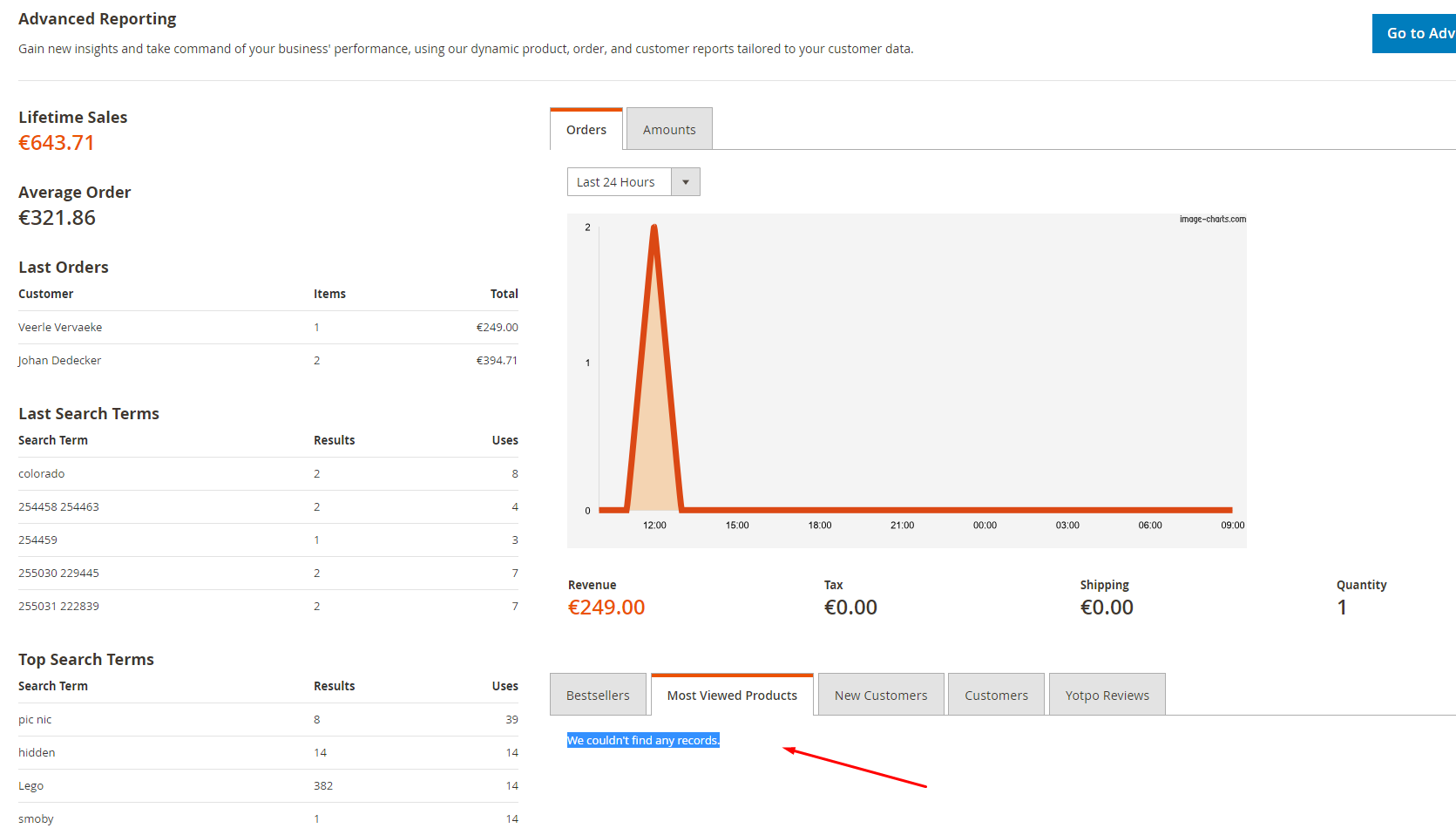1456x835 pixels.
Task: Open Veerle Vervaeke's last order row
Action: (x=60, y=328)
